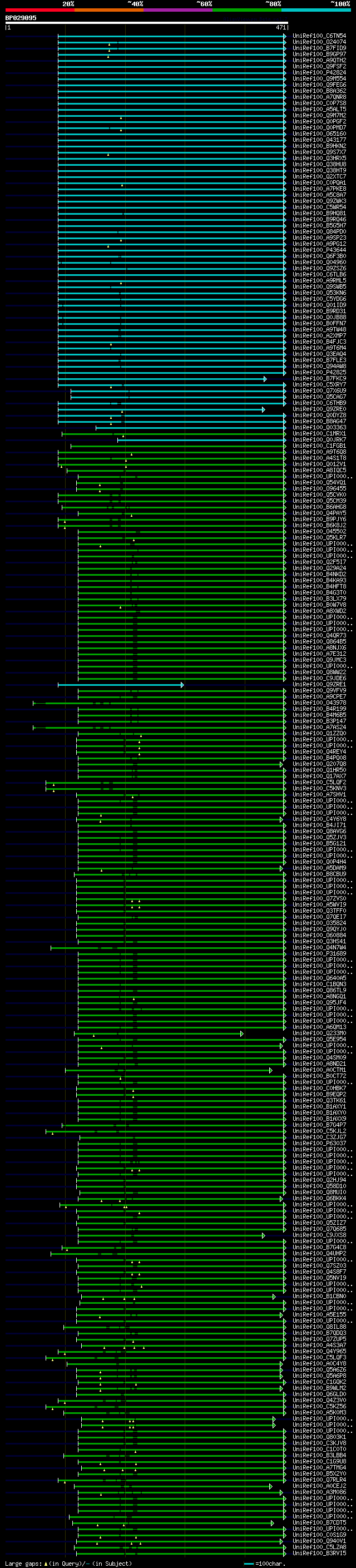Click label UniRef100_Q9VFV9
The width and height of the screenshot is (356, 1568).
[319, 690]
